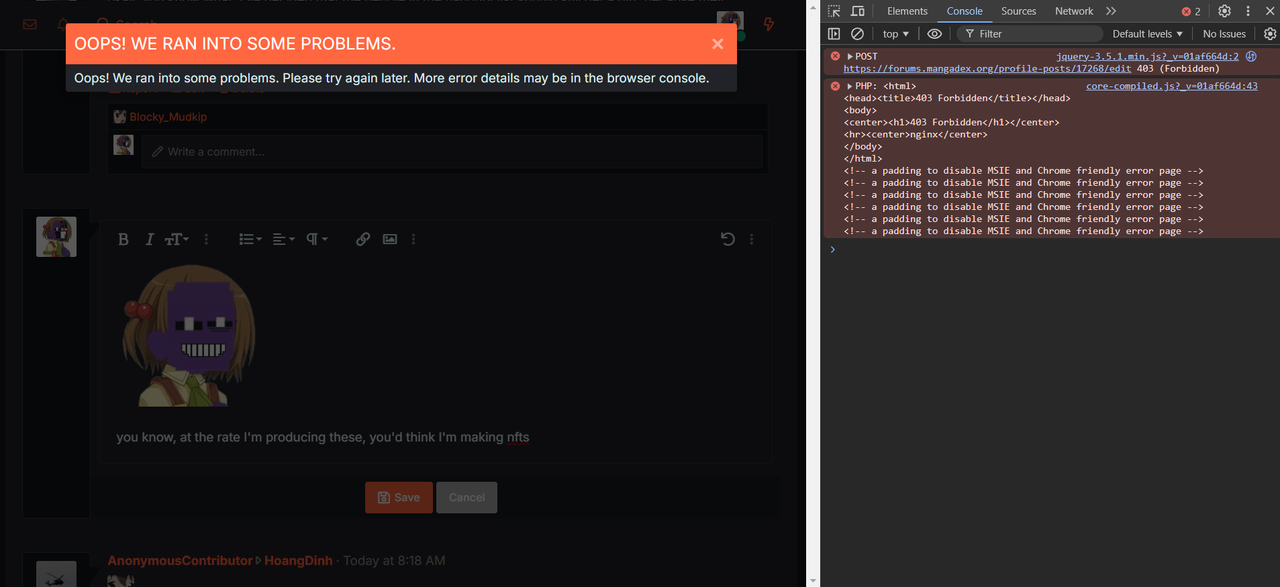Click the blue network request icon beside jquery link
Screen dimensions: 1280x587
pos(1251,57)
